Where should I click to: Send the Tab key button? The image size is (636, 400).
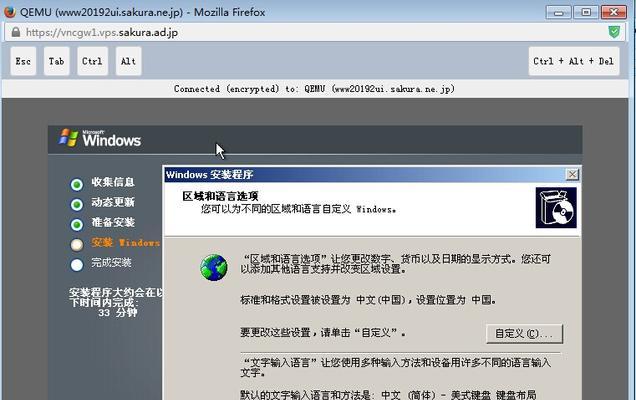pos(56,61)
